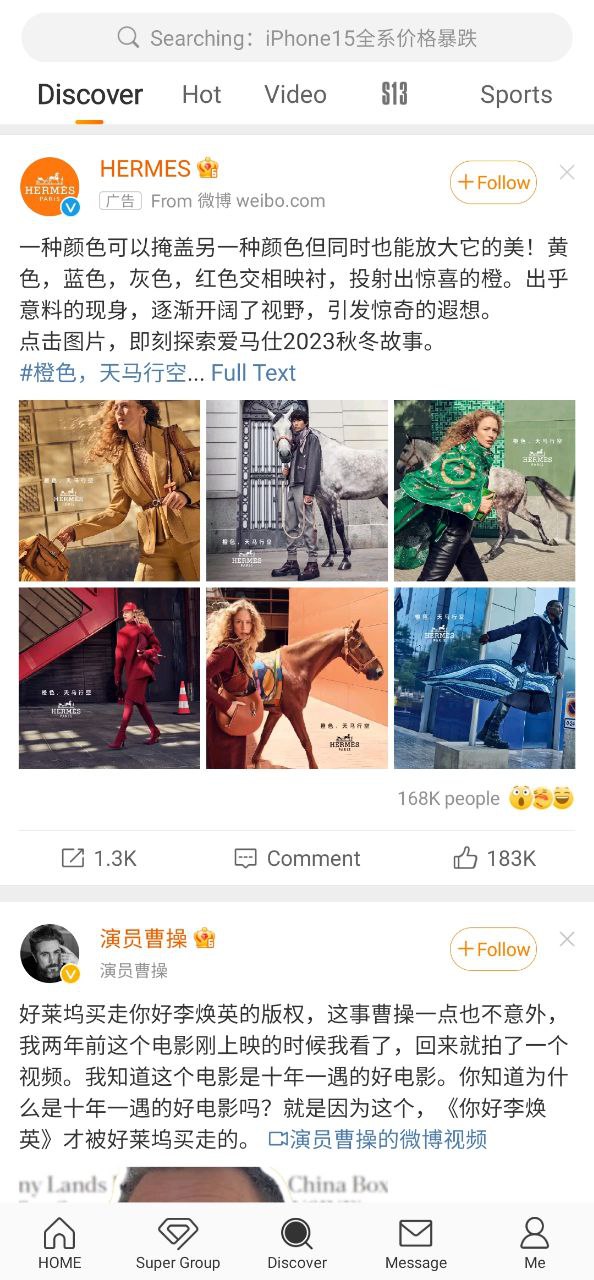Open the Super Group diamond icon
Image resolution: width=594 pixels, height=1280 pixels.
[178, 1233]
